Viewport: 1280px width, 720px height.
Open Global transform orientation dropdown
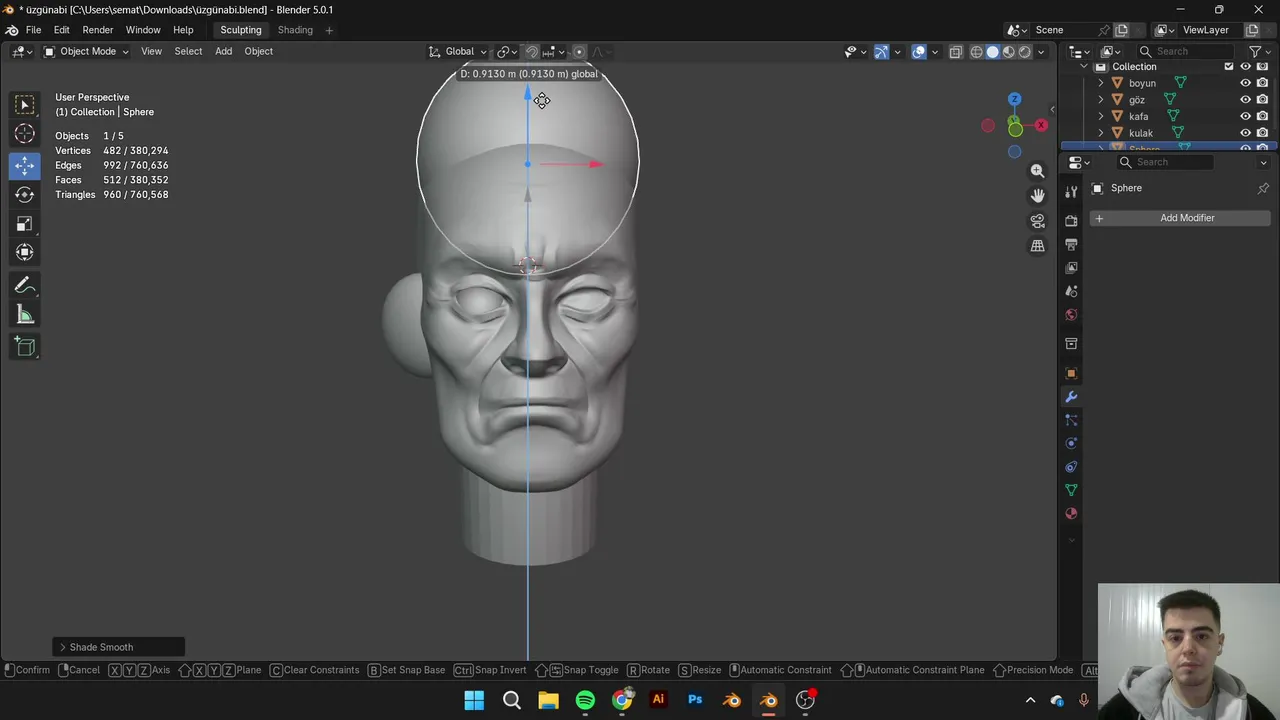click(458, 52)
